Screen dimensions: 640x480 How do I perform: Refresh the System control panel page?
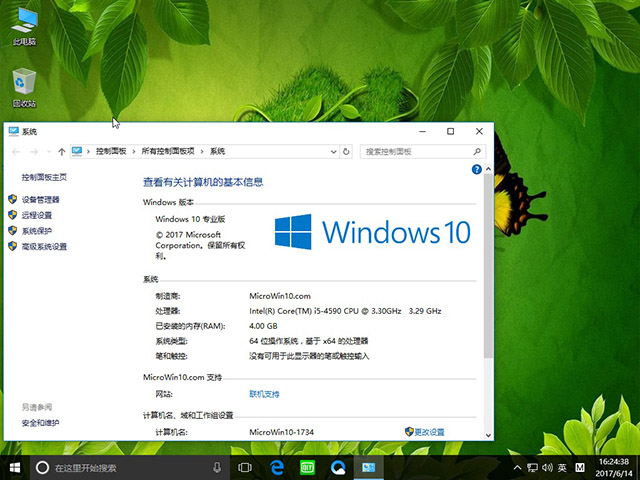pyautogui.click(x=346, y=152)
